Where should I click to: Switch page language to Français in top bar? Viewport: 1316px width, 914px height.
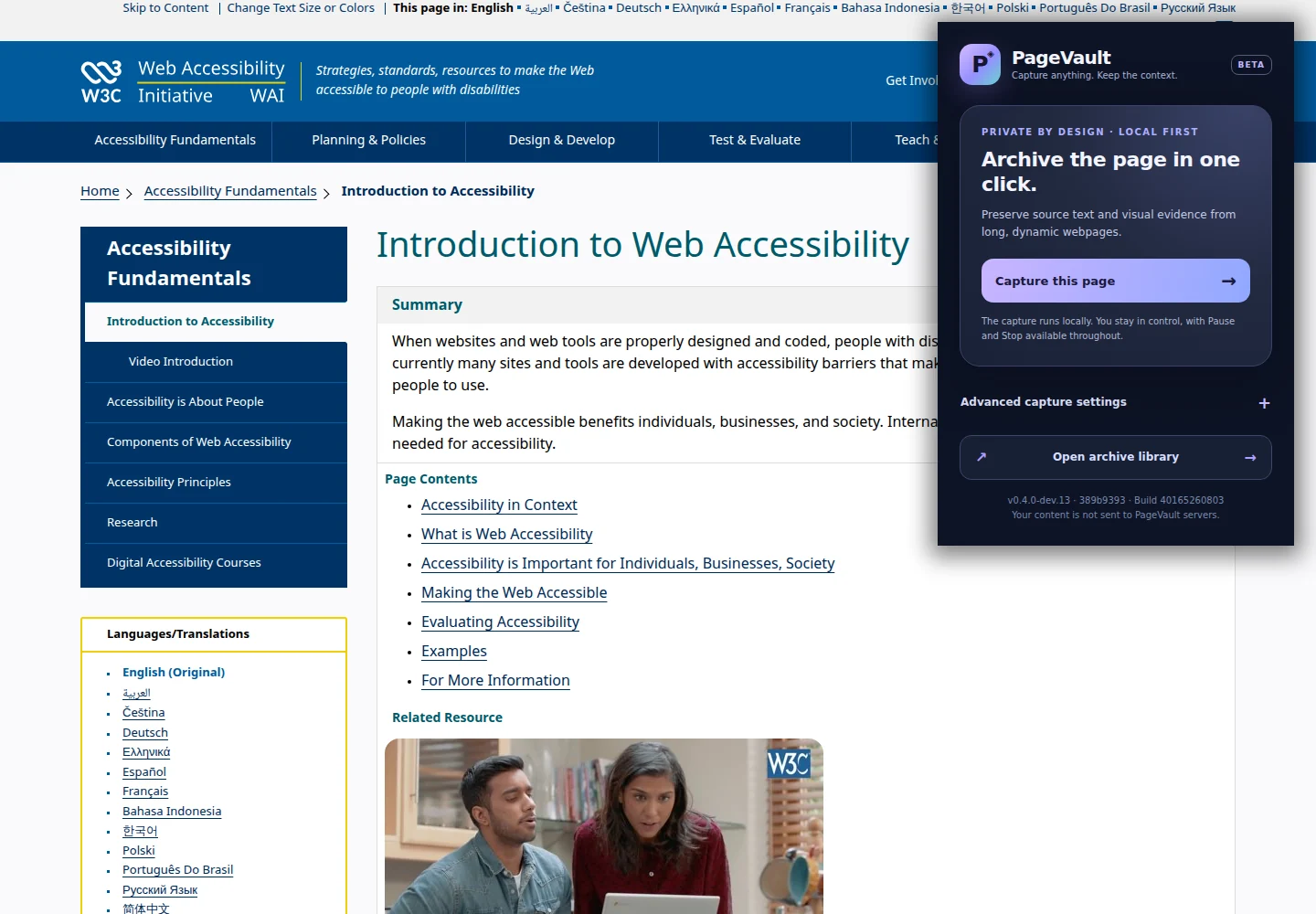tap(808, 8)
